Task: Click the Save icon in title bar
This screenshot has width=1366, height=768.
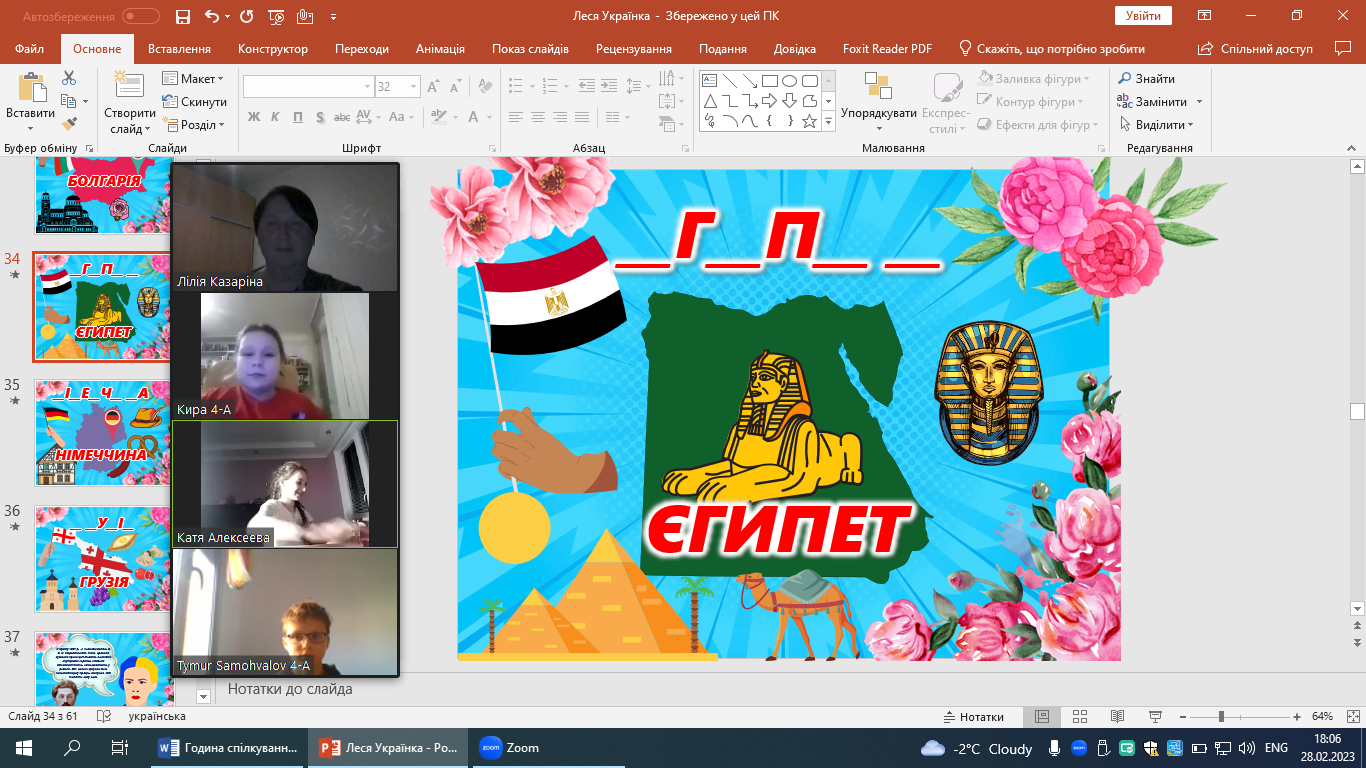Action: (182, 17)
